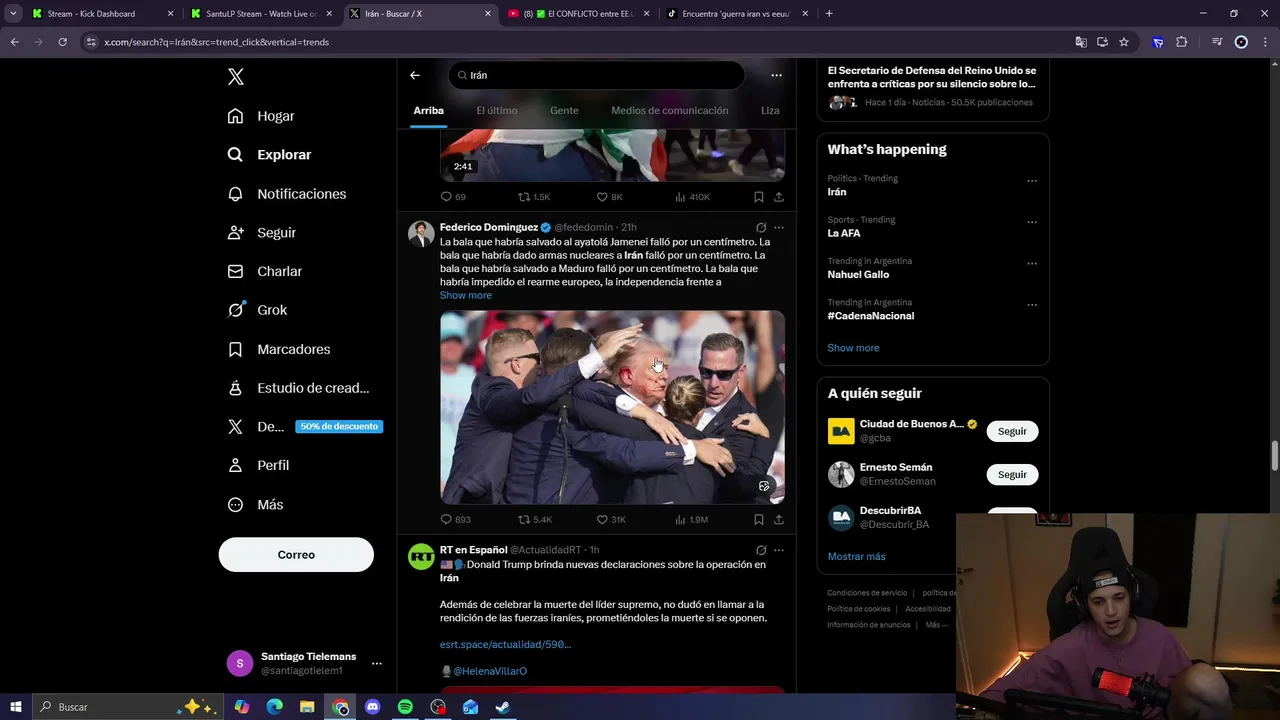1280x720 pixels.
Task: Open more options for #CadenaNacional trend
Action: point(1032,305)
